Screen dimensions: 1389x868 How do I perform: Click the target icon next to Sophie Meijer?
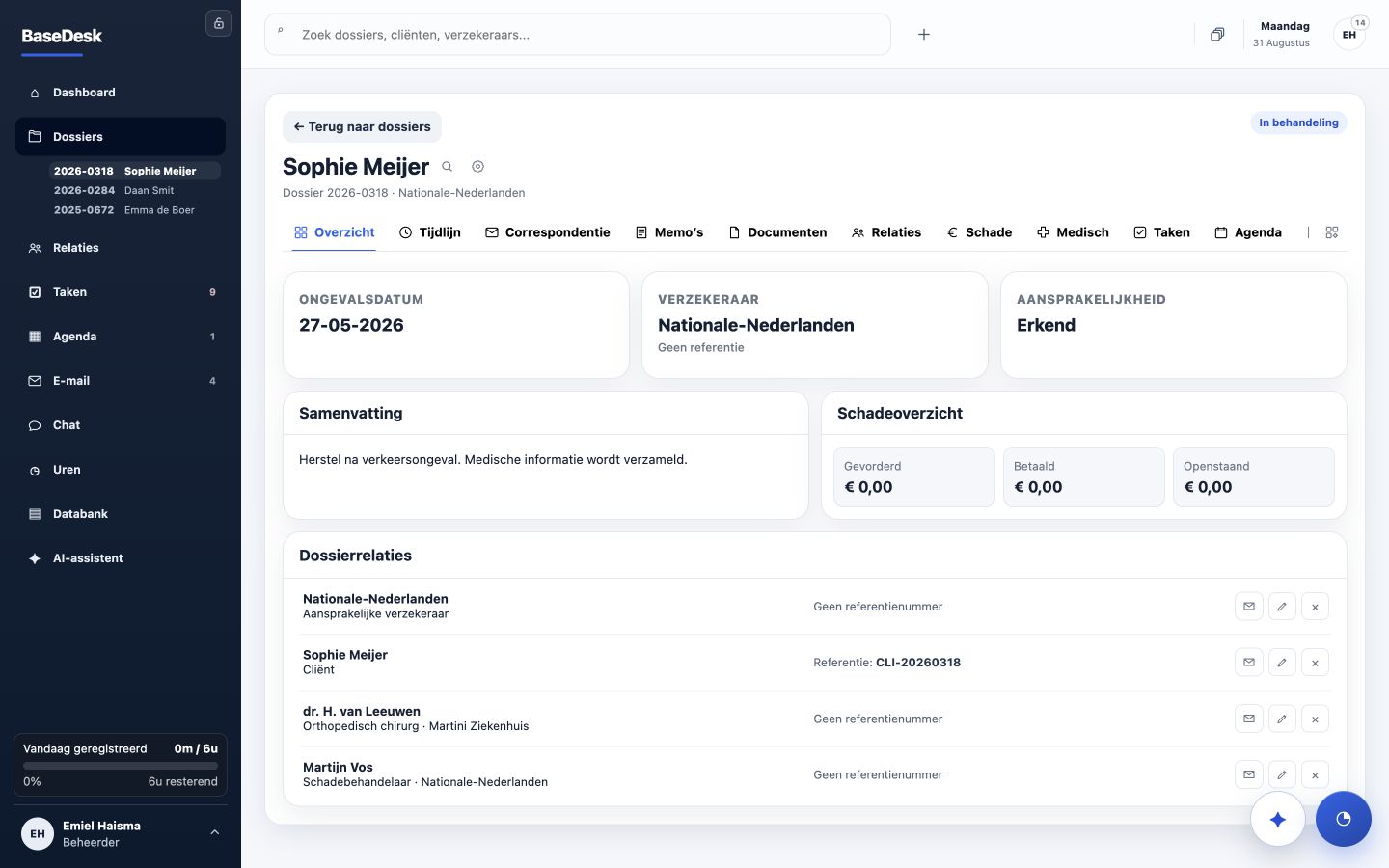point(477,167)
